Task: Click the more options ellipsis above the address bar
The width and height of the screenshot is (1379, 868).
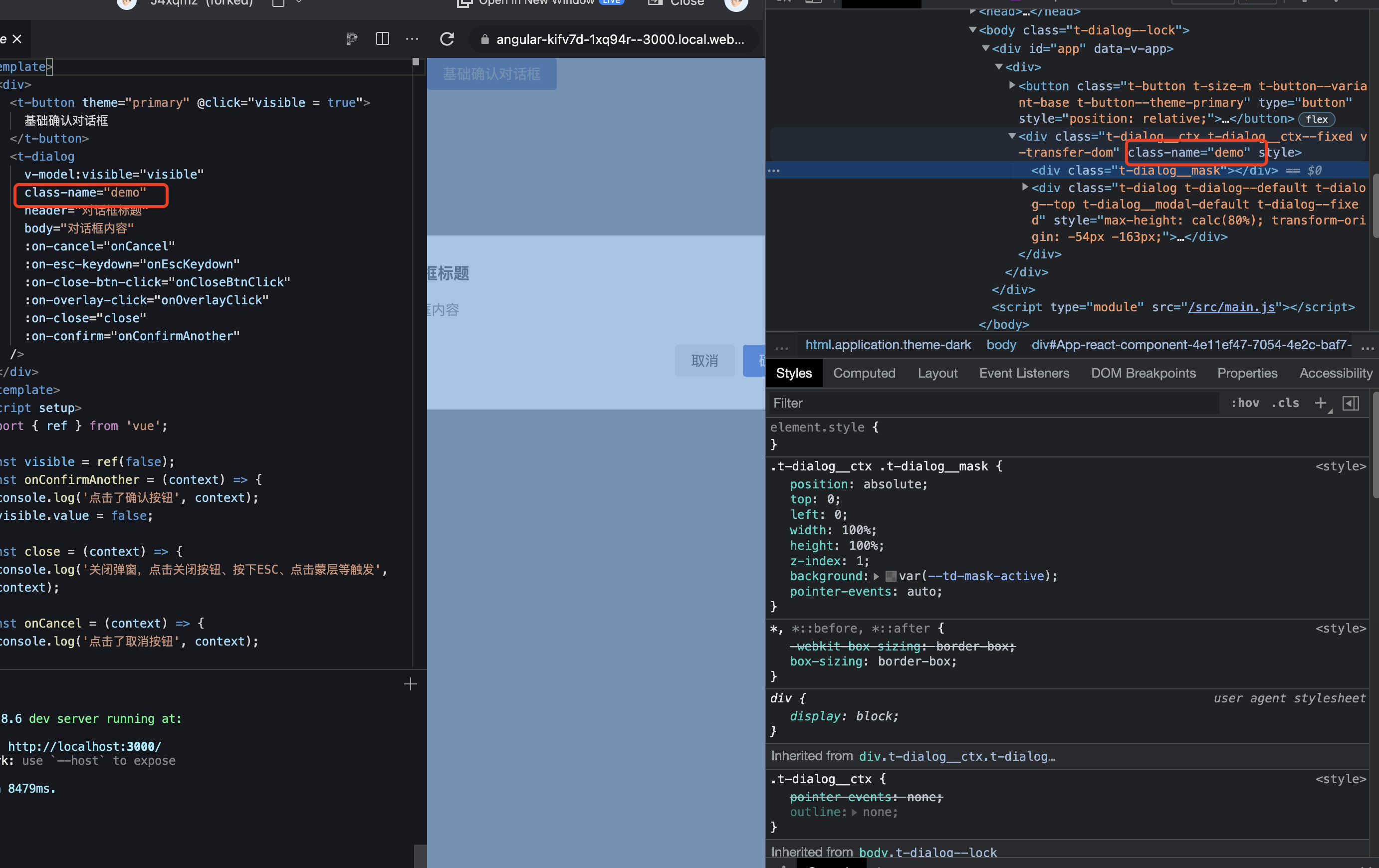Action: pyautogui.click(x=412, y=39)
